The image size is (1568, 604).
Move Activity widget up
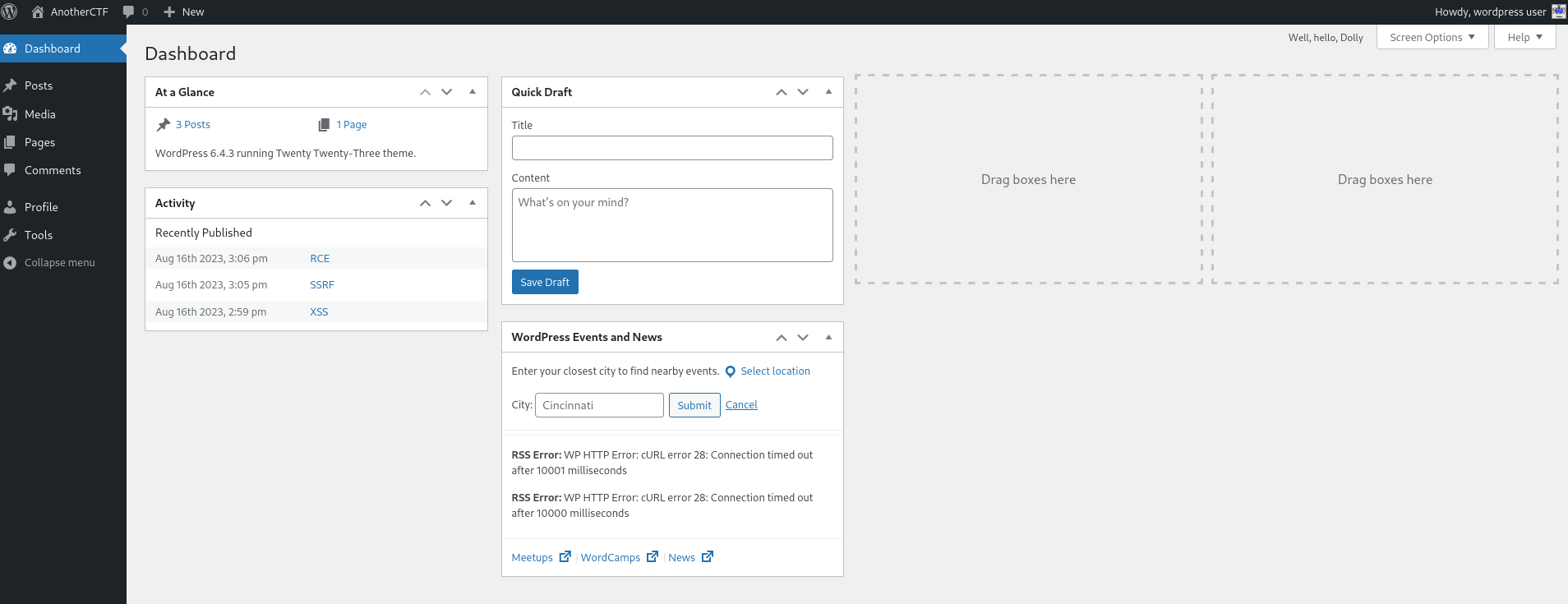point(425,203)
